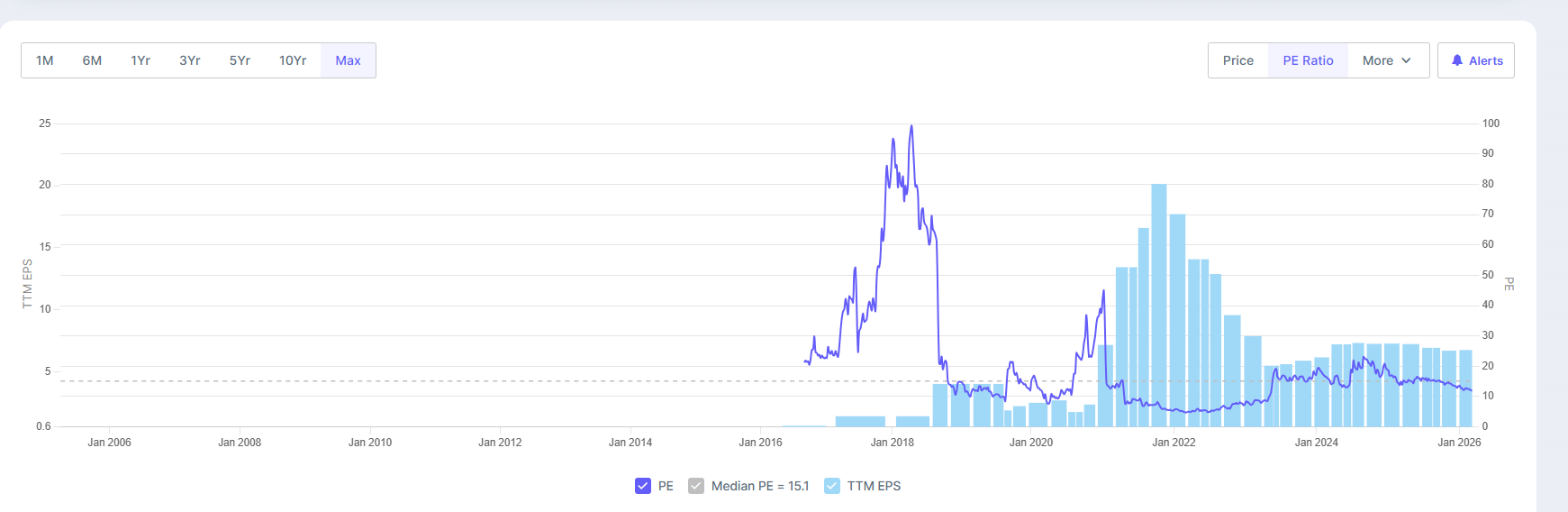Pick the 5Yr time range
1568x512 pixels.
[240, 60]
